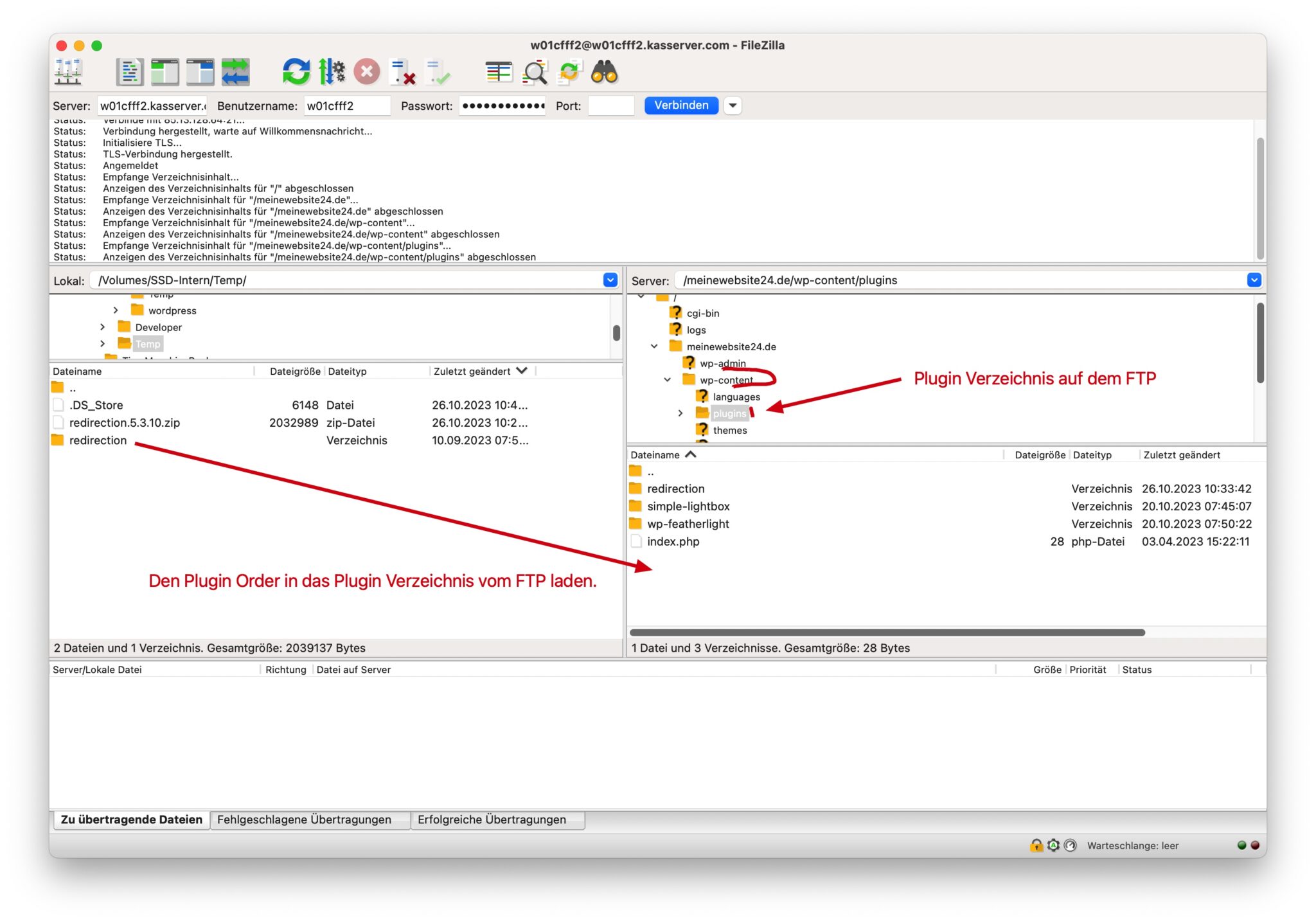Click the Port input field
The image size is (1316, 923).
click(610, 106)
